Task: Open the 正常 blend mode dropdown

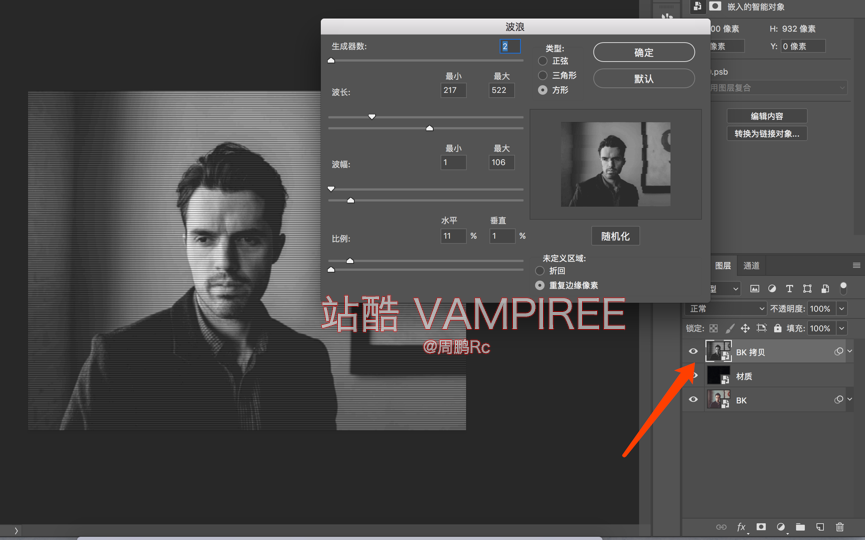Action: [x=725, y=308]
